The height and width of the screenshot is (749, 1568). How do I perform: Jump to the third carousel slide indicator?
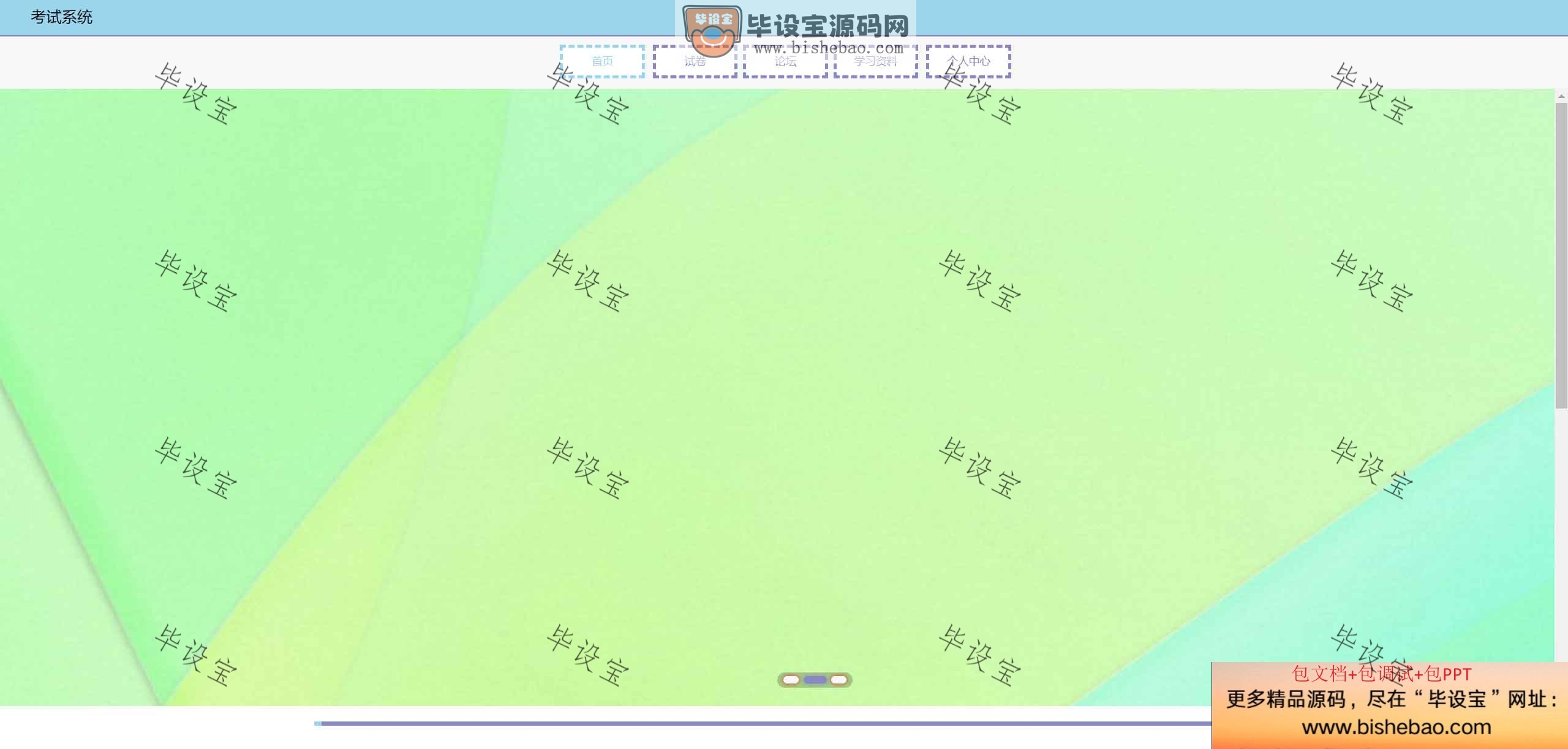coord(839,680)
